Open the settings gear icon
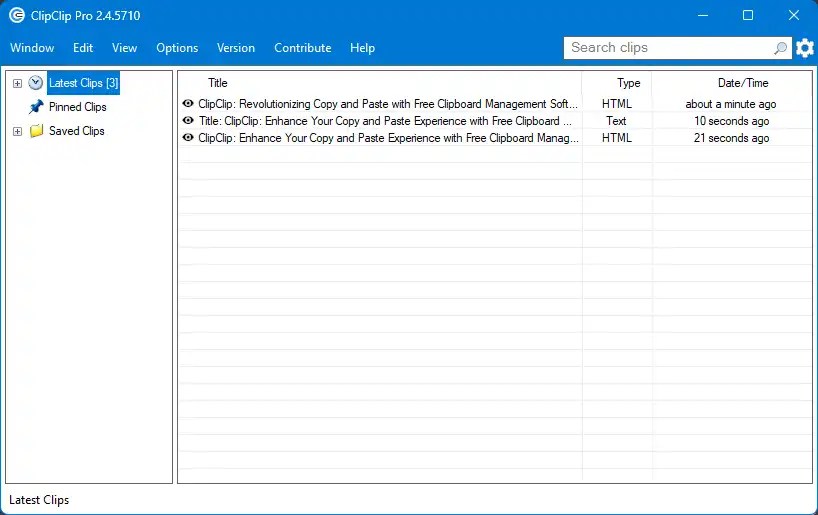Viewport: 818px width, 515px height. point(804,48)
